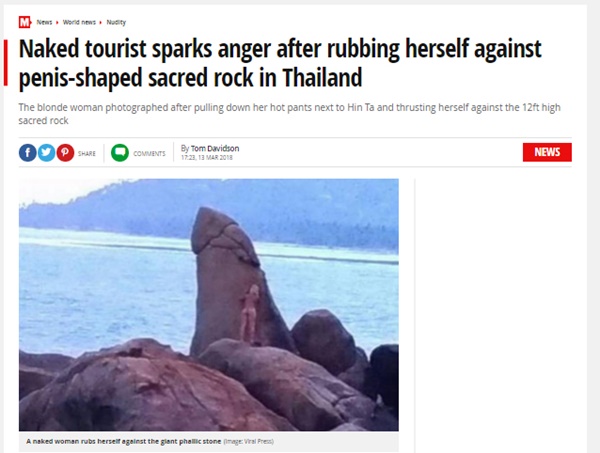Screen dimensions: 600x453
Task: Pin article using the Pinterest icon
Action: [65, 153]
